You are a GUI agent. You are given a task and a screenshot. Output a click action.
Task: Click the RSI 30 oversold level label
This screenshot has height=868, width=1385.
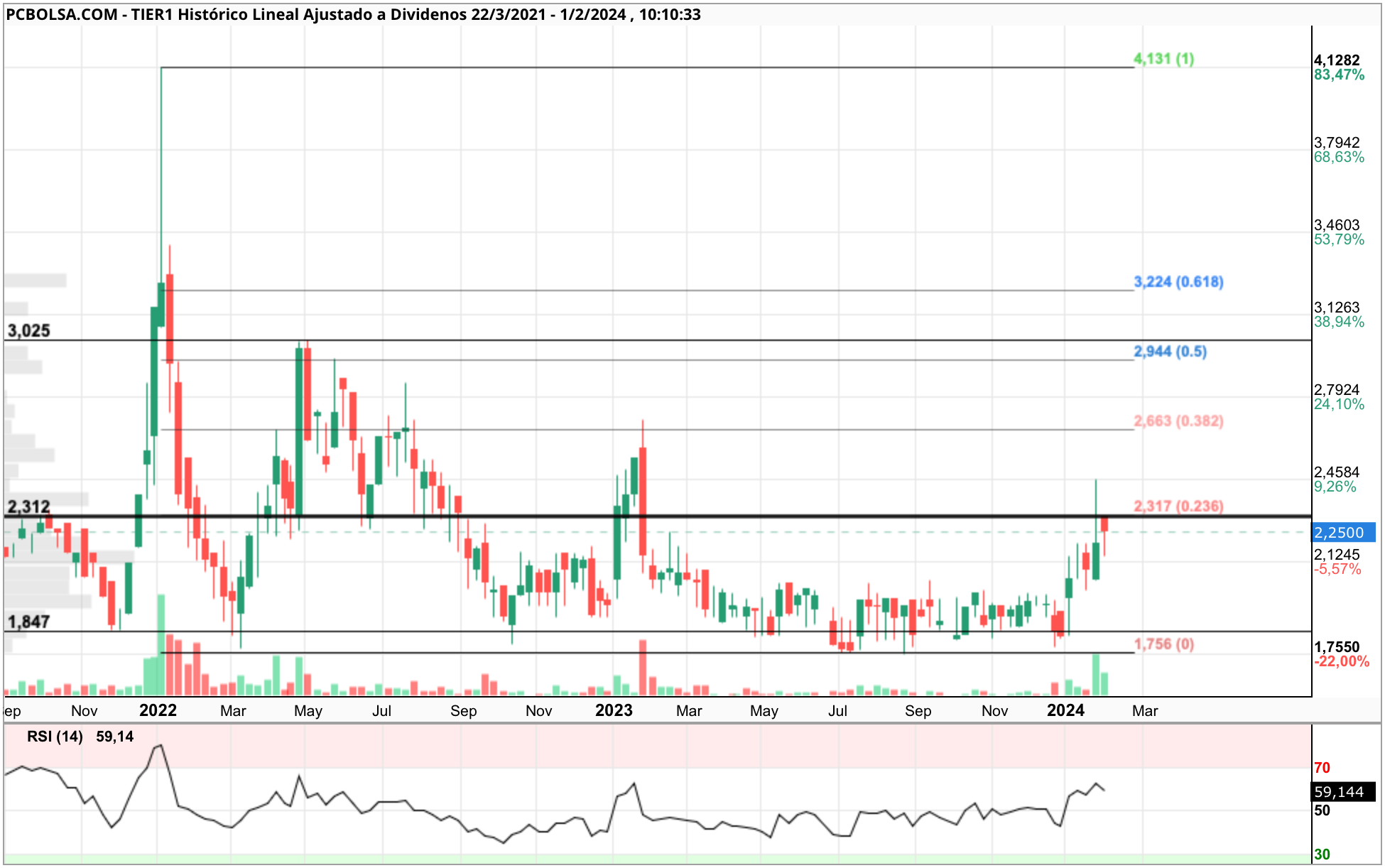[x=1322, y=855]
